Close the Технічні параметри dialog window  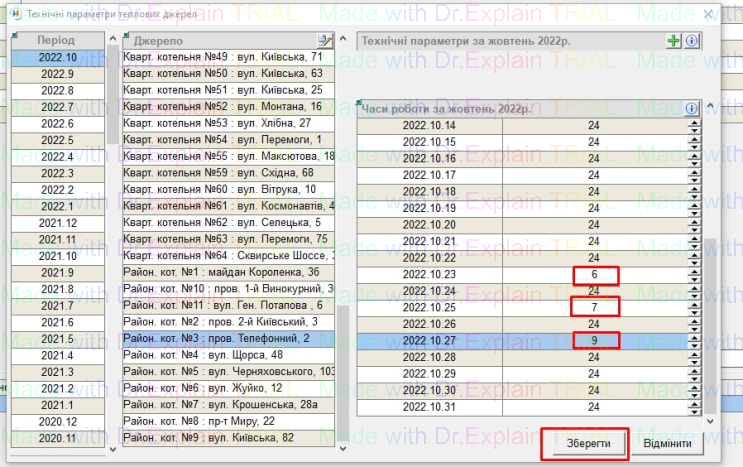tap(709, 15)
